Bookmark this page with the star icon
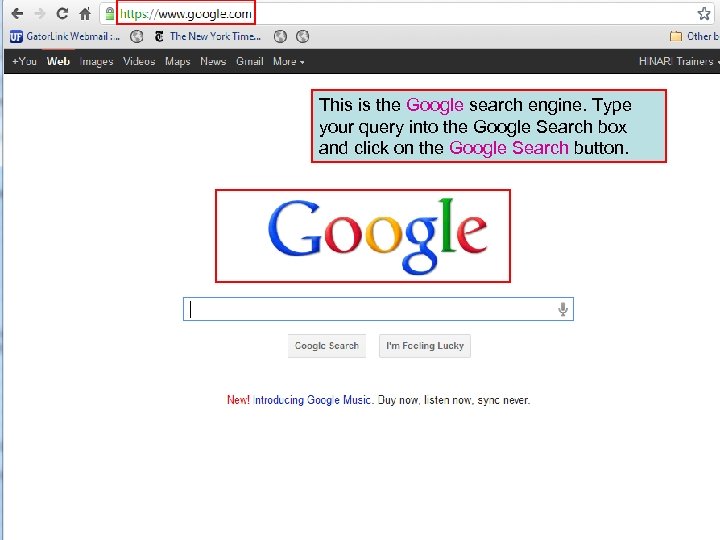Image resolution: width=720 pixels, height=540 pixels. pos(704,14)
